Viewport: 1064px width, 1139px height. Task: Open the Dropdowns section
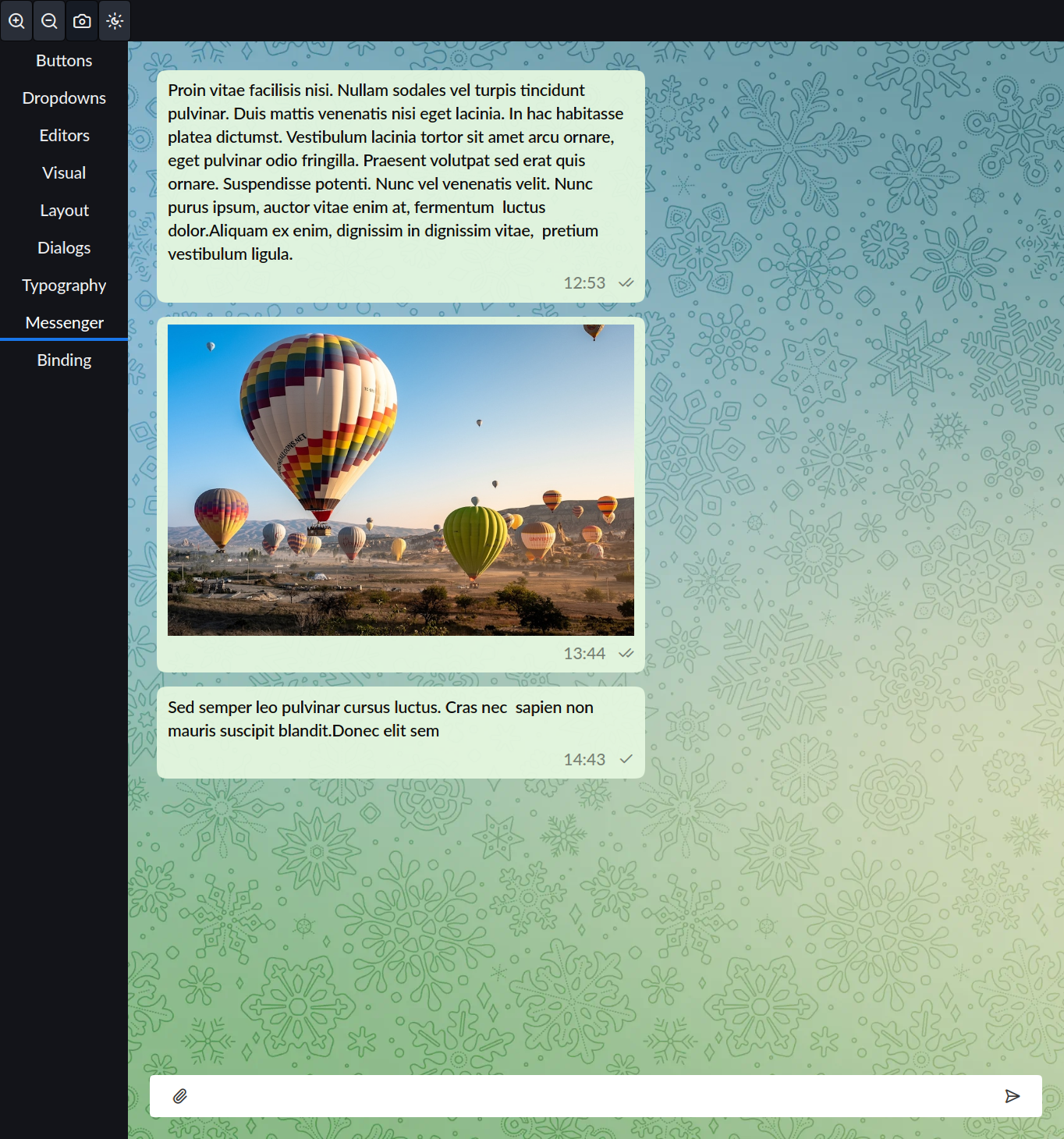pos(64,98)
